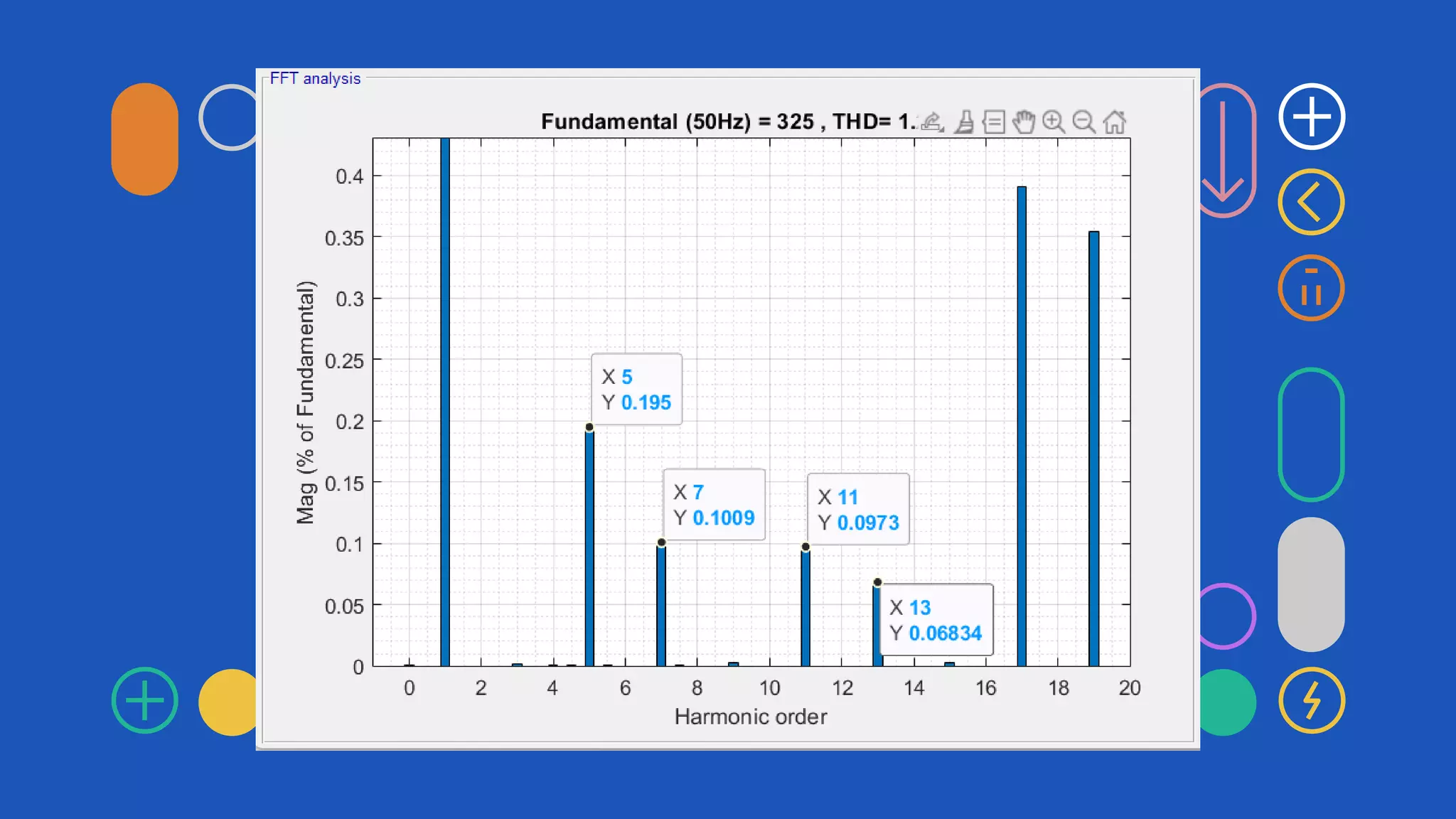Restore view with home icon
The height and width of the screenshot is (819, 1456).
pos(1114,122)
